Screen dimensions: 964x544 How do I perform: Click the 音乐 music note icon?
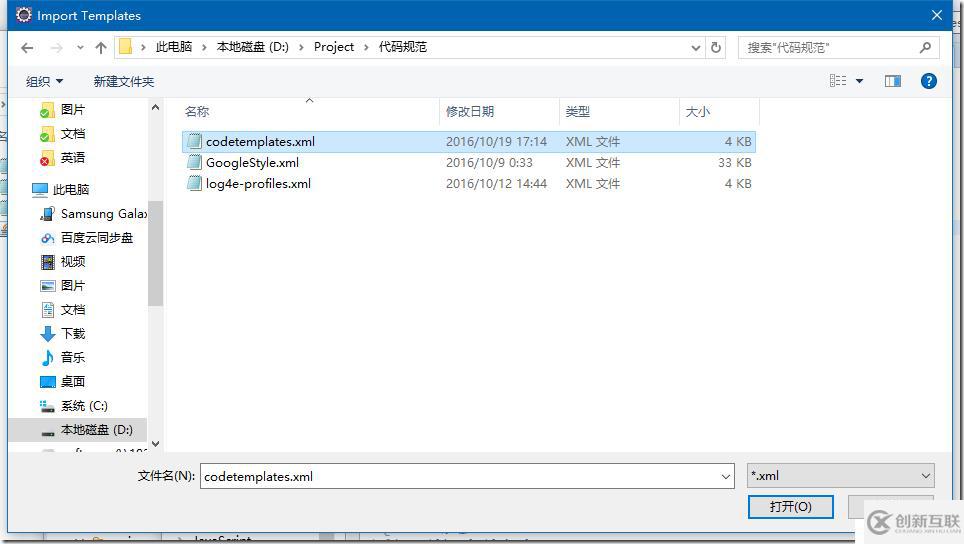[x=47, y=358]
